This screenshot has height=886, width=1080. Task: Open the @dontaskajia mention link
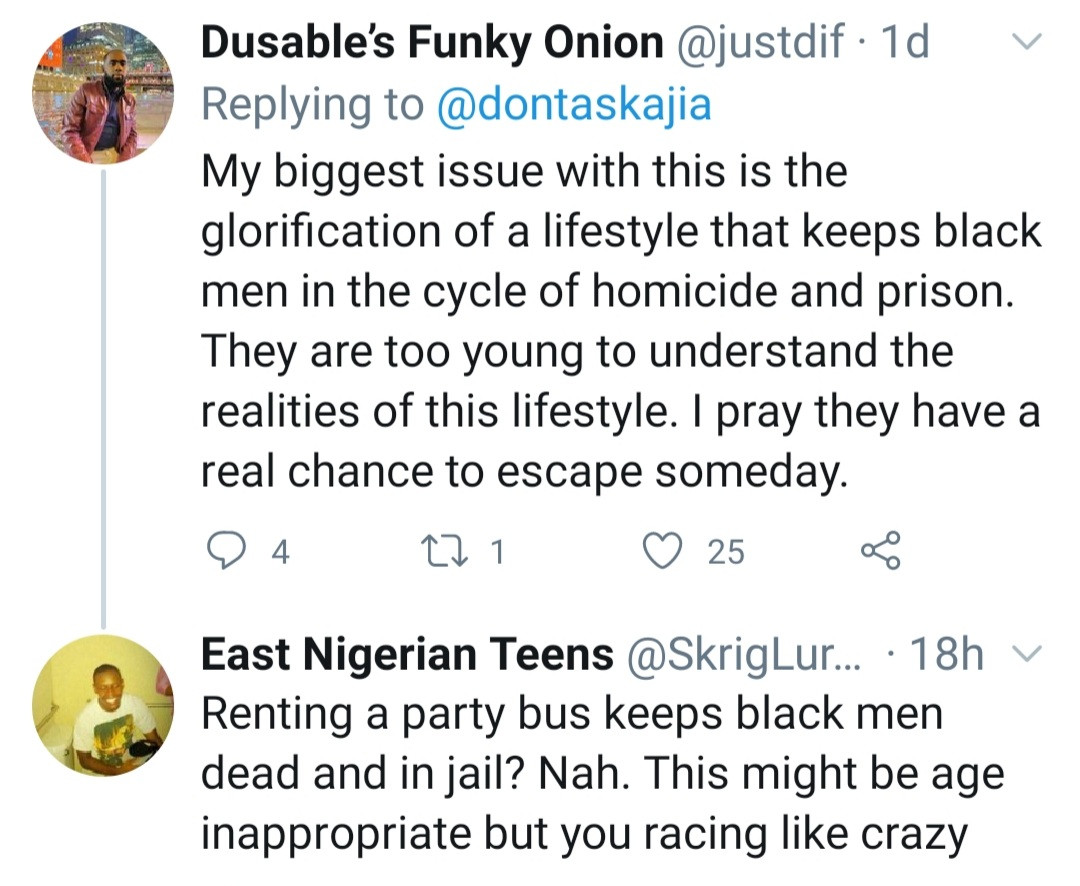coord(574,105)
